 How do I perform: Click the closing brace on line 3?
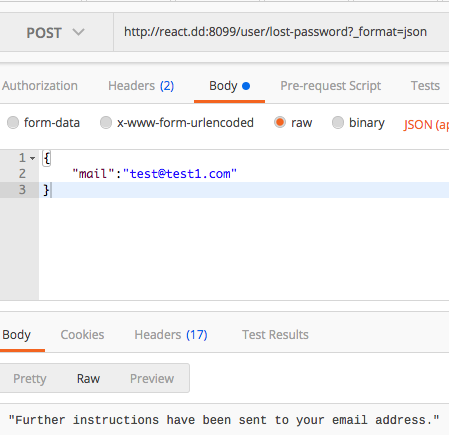click(46, 190)
